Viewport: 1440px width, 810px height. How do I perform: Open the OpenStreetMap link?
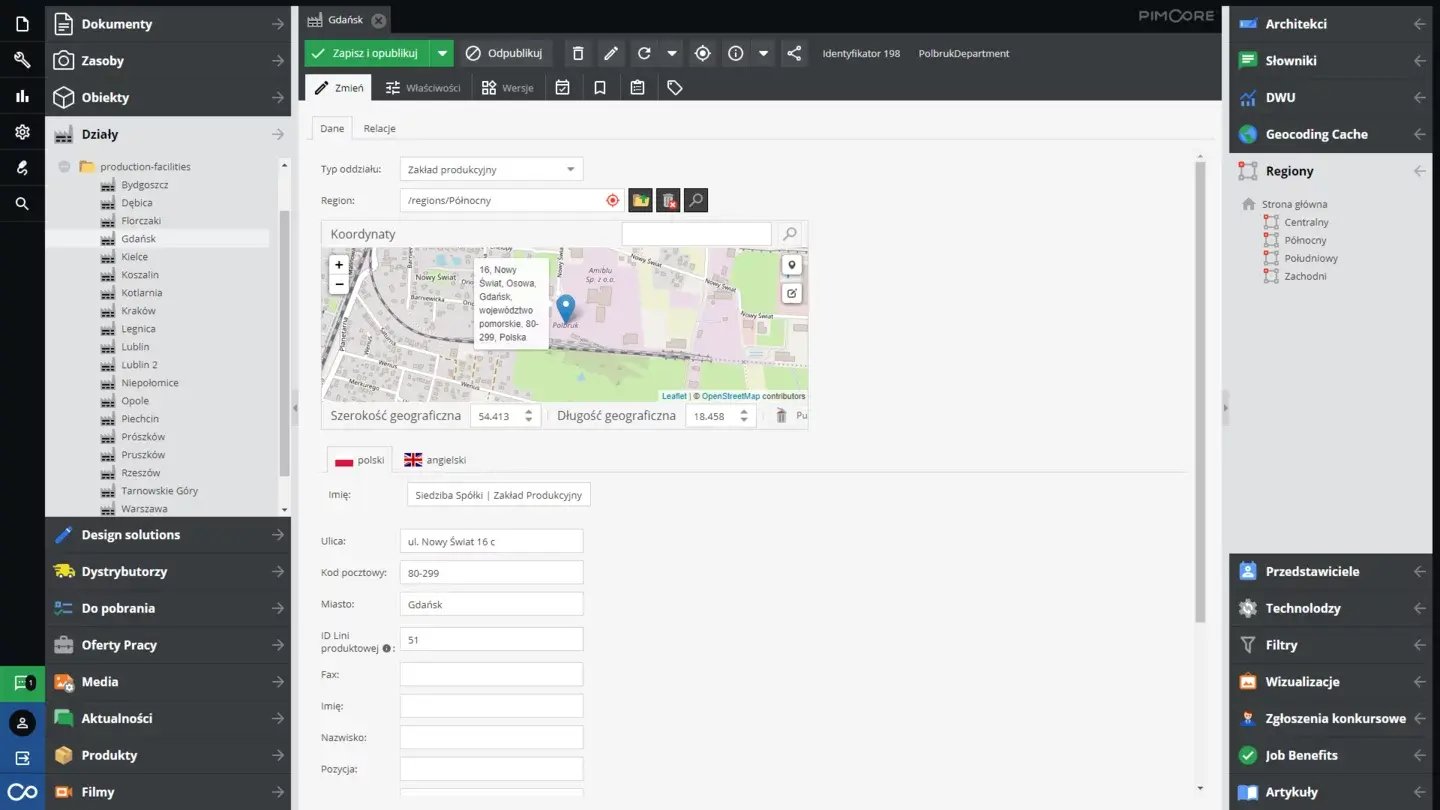(730, 396)
